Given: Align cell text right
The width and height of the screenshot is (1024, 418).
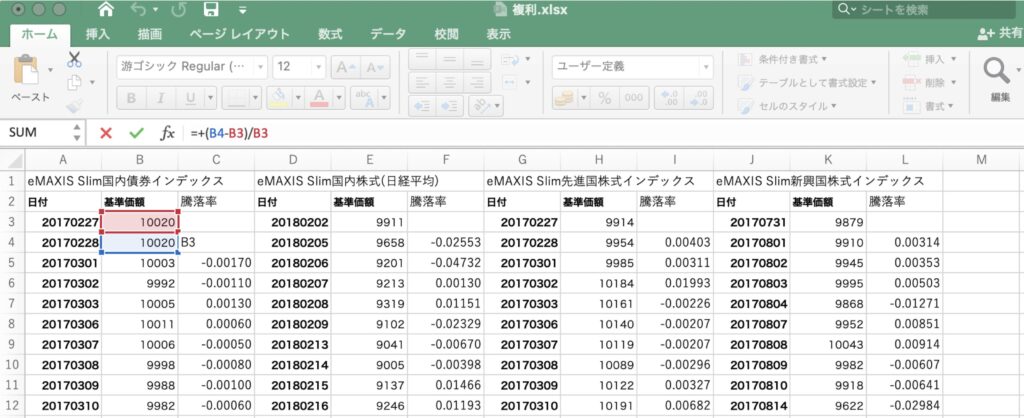Looking at the screenshot, I should [x=477, y=83].
